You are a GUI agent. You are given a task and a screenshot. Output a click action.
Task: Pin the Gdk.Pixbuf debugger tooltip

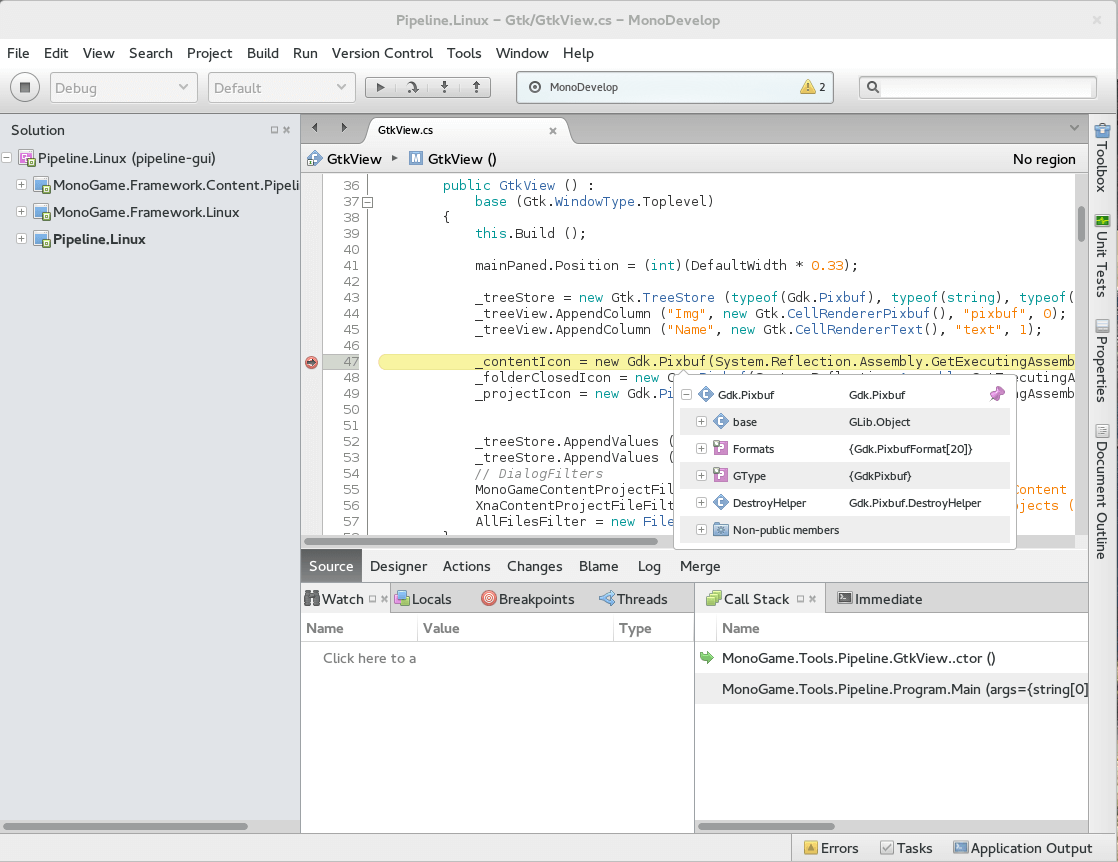pyautogui.click(x=996, y=394)
